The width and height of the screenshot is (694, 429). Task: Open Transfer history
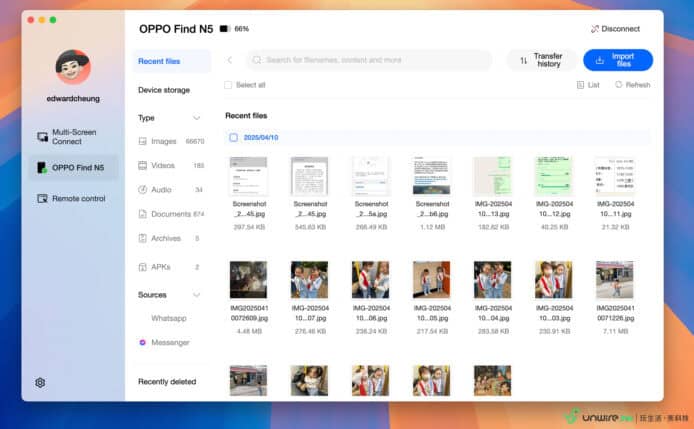tap(542, 60)
